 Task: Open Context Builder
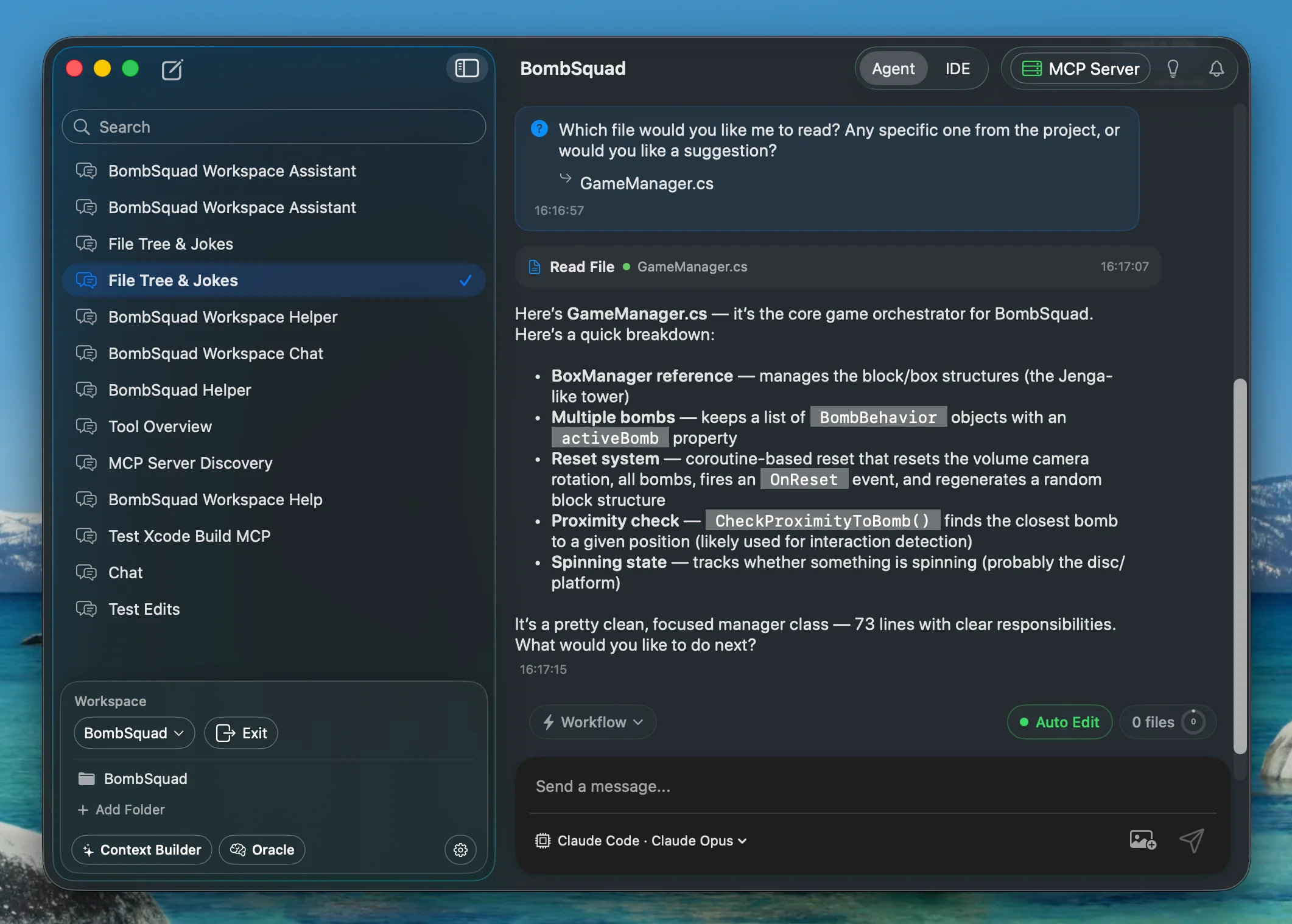click(x=142, y=850)
